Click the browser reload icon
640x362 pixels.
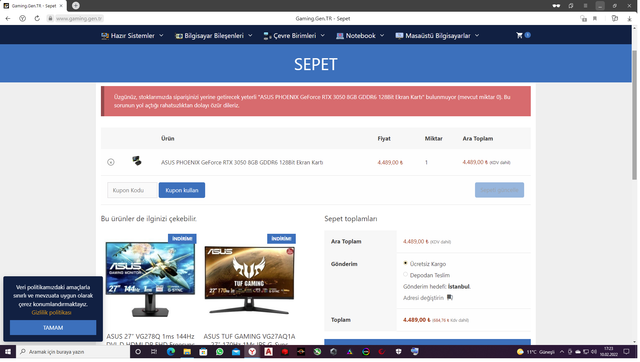pyautogui.click(x=37, y=18)
